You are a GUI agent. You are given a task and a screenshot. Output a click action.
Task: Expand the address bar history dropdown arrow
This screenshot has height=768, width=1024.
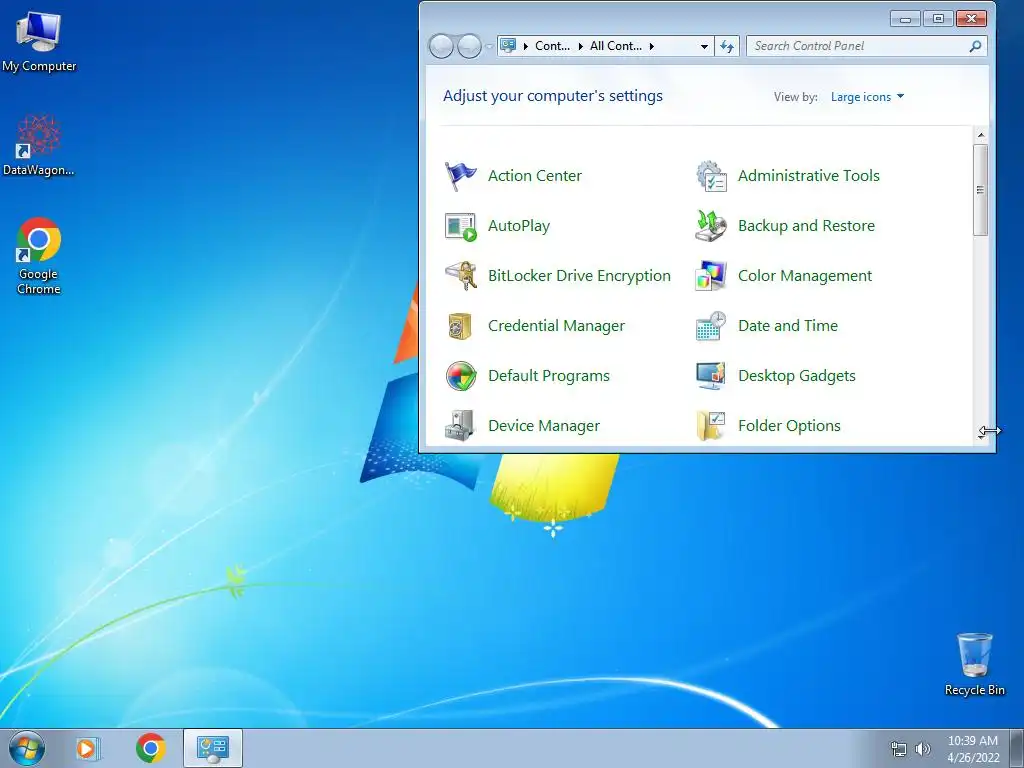click(704, 46)
